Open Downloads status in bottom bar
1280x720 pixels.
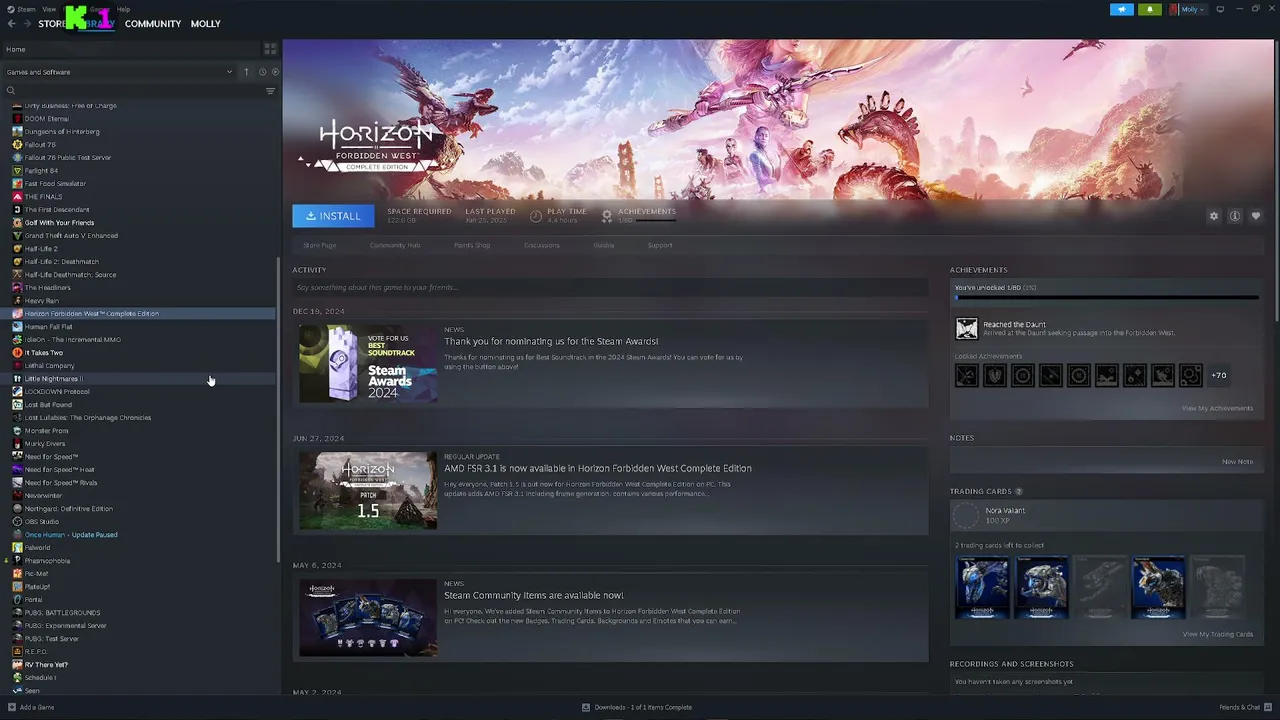(x=637, y=708)
